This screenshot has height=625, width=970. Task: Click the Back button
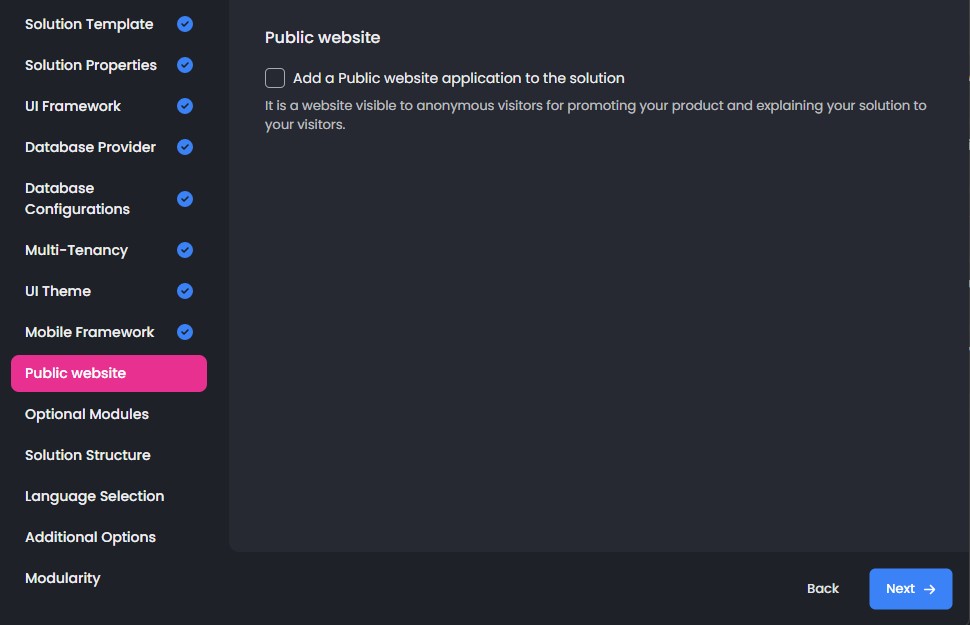[823, 589]
